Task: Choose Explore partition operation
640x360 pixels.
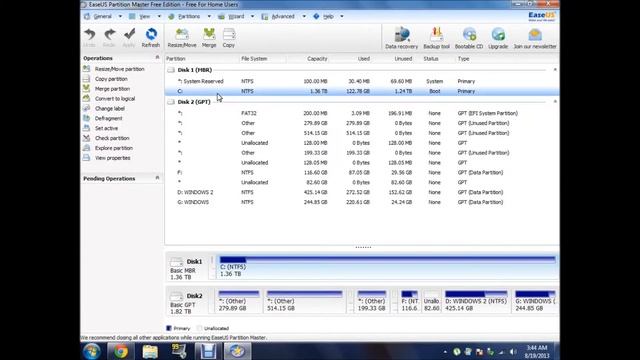Action: point(113,148)
